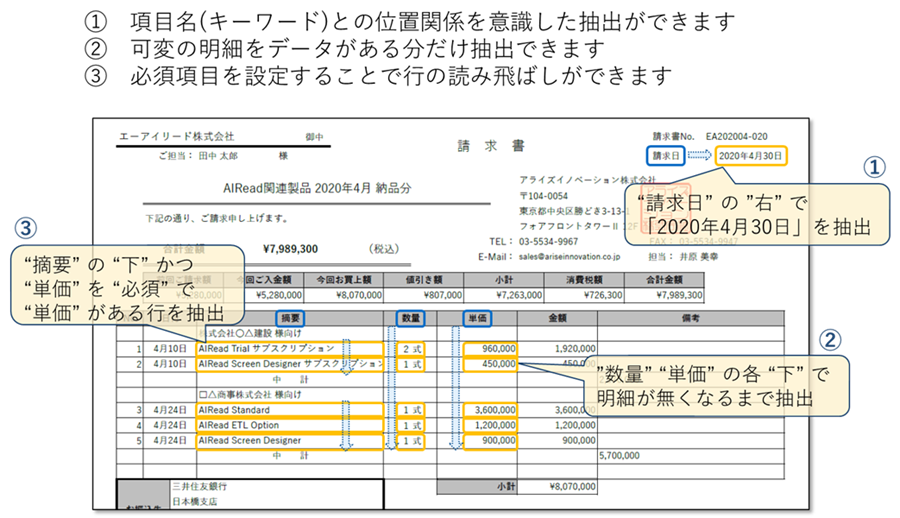
Task: Click 900,000 in the 金額 column
Action: point(579,440)
